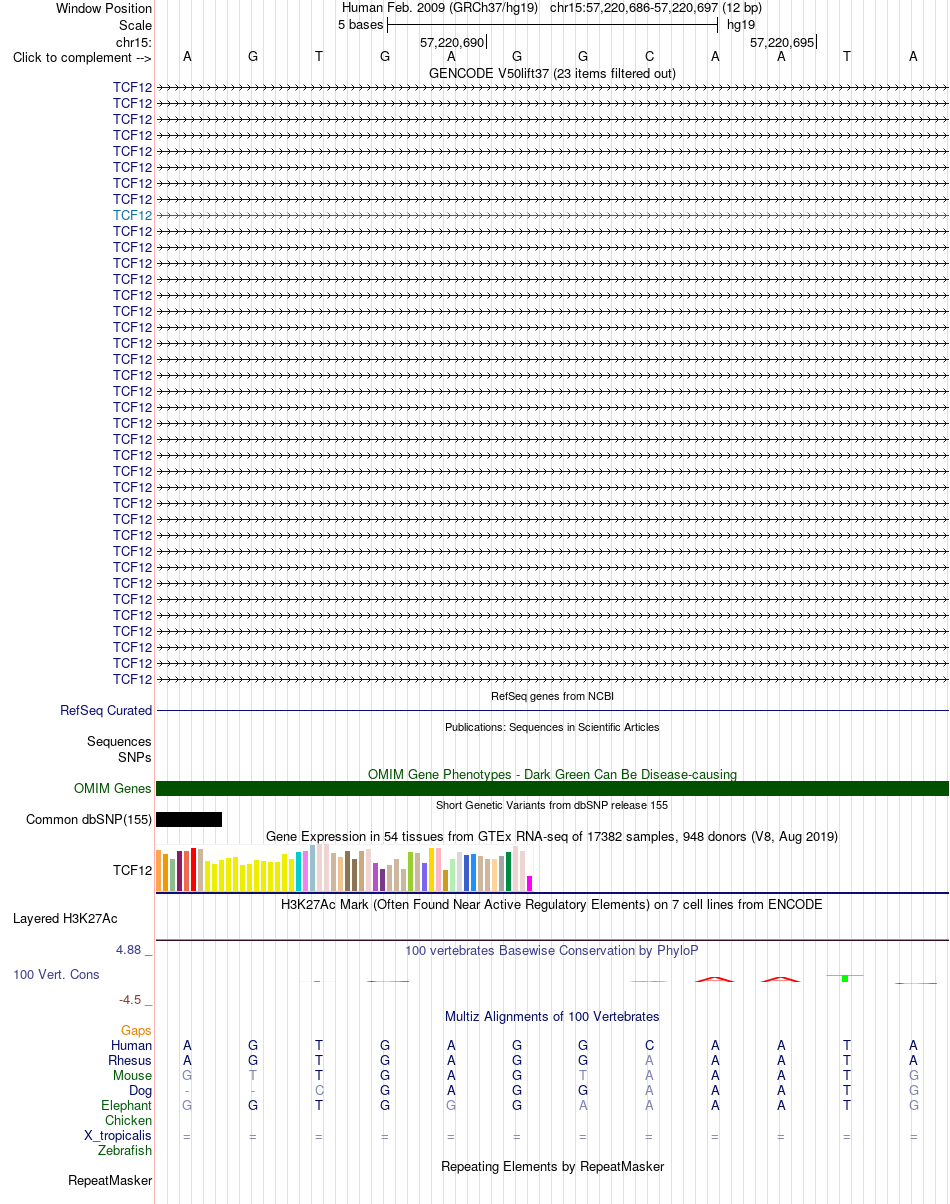Select the Zebrafish alignment row label

click(x=125, y=1150)
